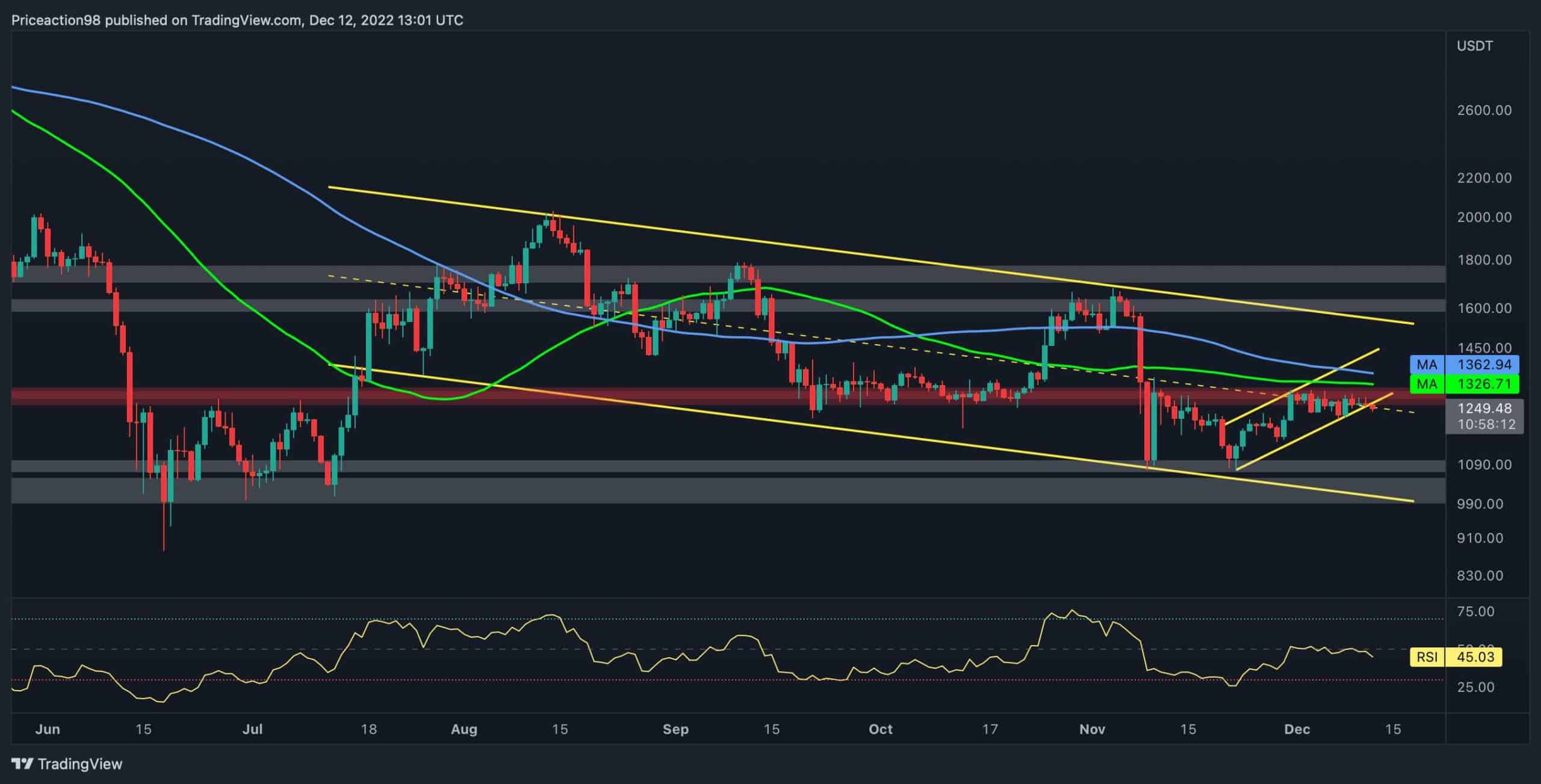Click the 2600.00 price axis label
The image size is (1541, 784).
[1484, 111]
